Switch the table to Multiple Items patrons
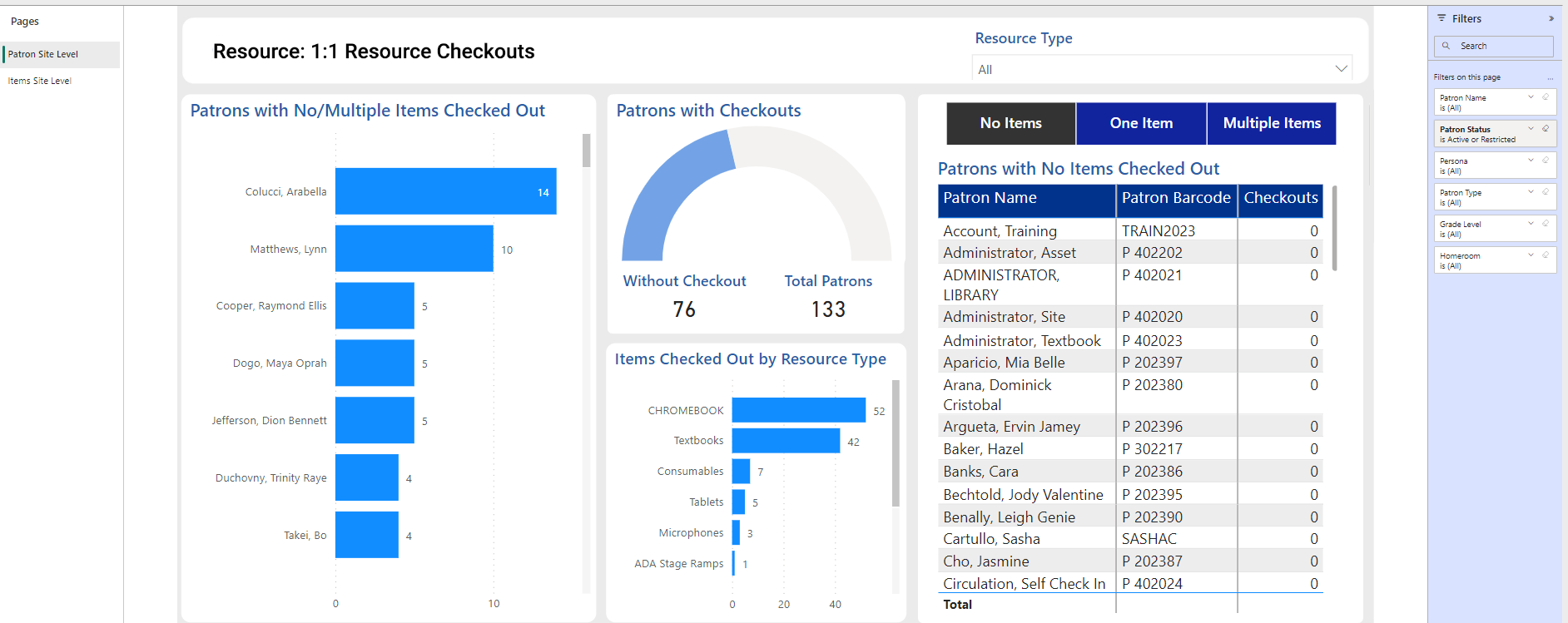 1271,123
